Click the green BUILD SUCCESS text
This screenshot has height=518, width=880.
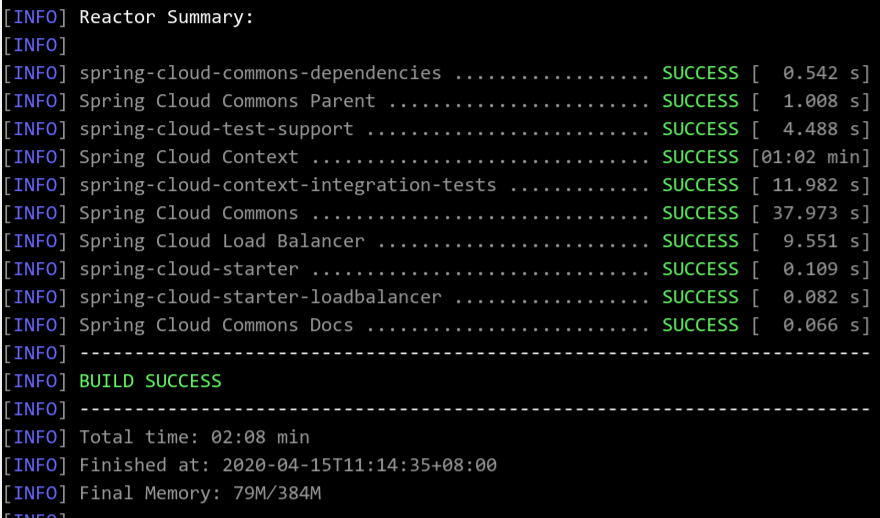150,382
